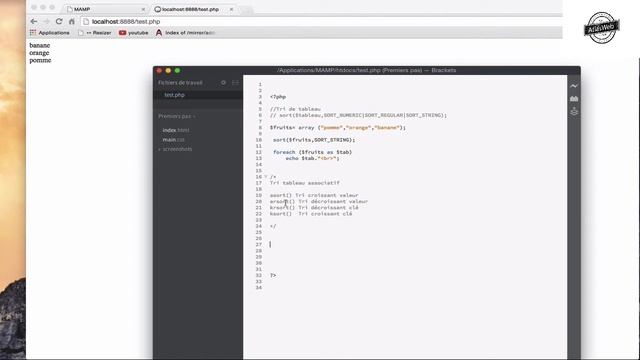640x360 pixels.
Task: Click line number 27 in the gutter
Action: [258, 244]
